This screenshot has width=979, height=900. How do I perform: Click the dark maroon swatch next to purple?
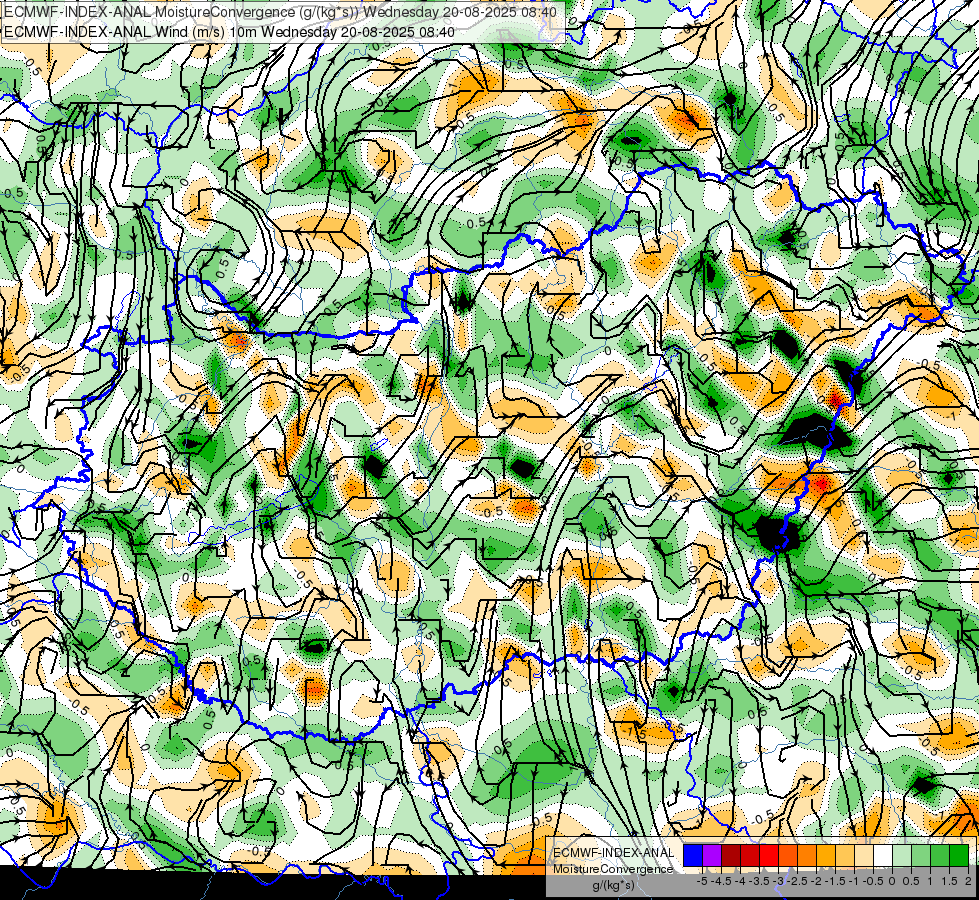[x=731, y=855]
